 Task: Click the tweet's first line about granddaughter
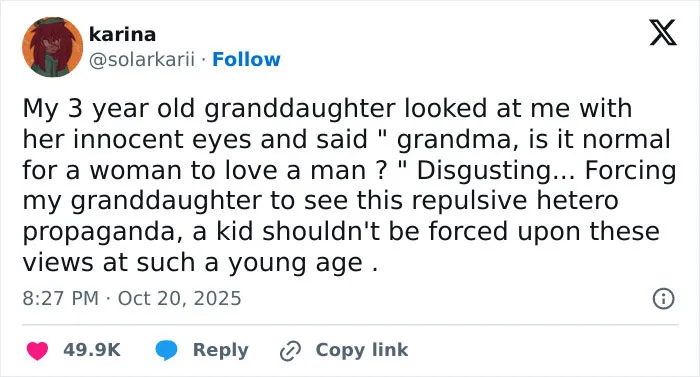[x=327, y=109]
